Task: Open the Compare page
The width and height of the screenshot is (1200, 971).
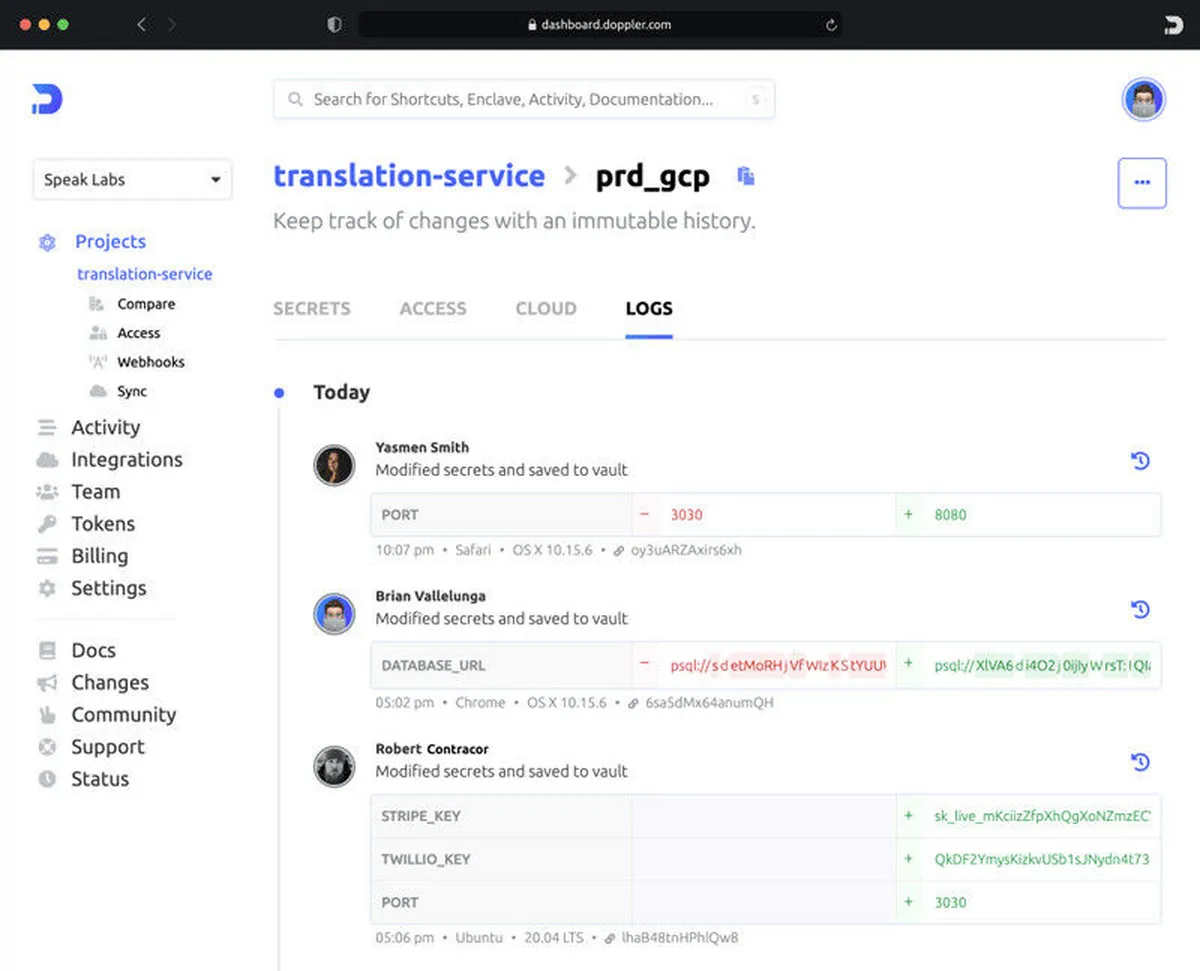Action: click(146, 304)
